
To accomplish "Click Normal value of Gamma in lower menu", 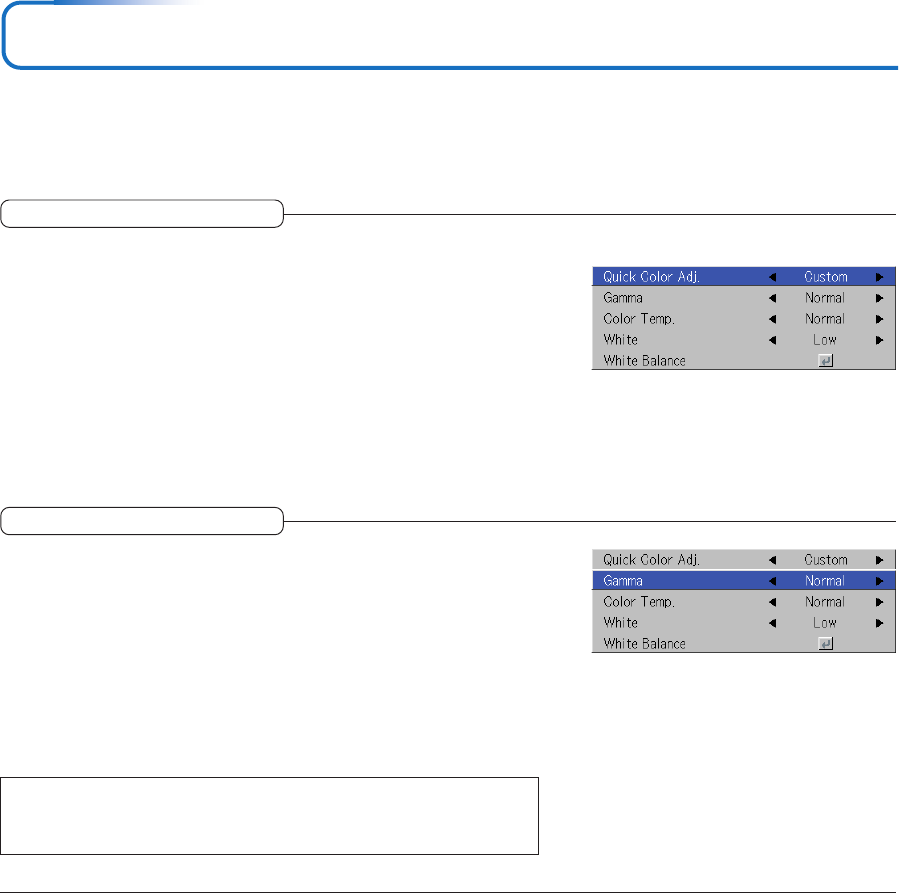I will [x=825, y=581].
